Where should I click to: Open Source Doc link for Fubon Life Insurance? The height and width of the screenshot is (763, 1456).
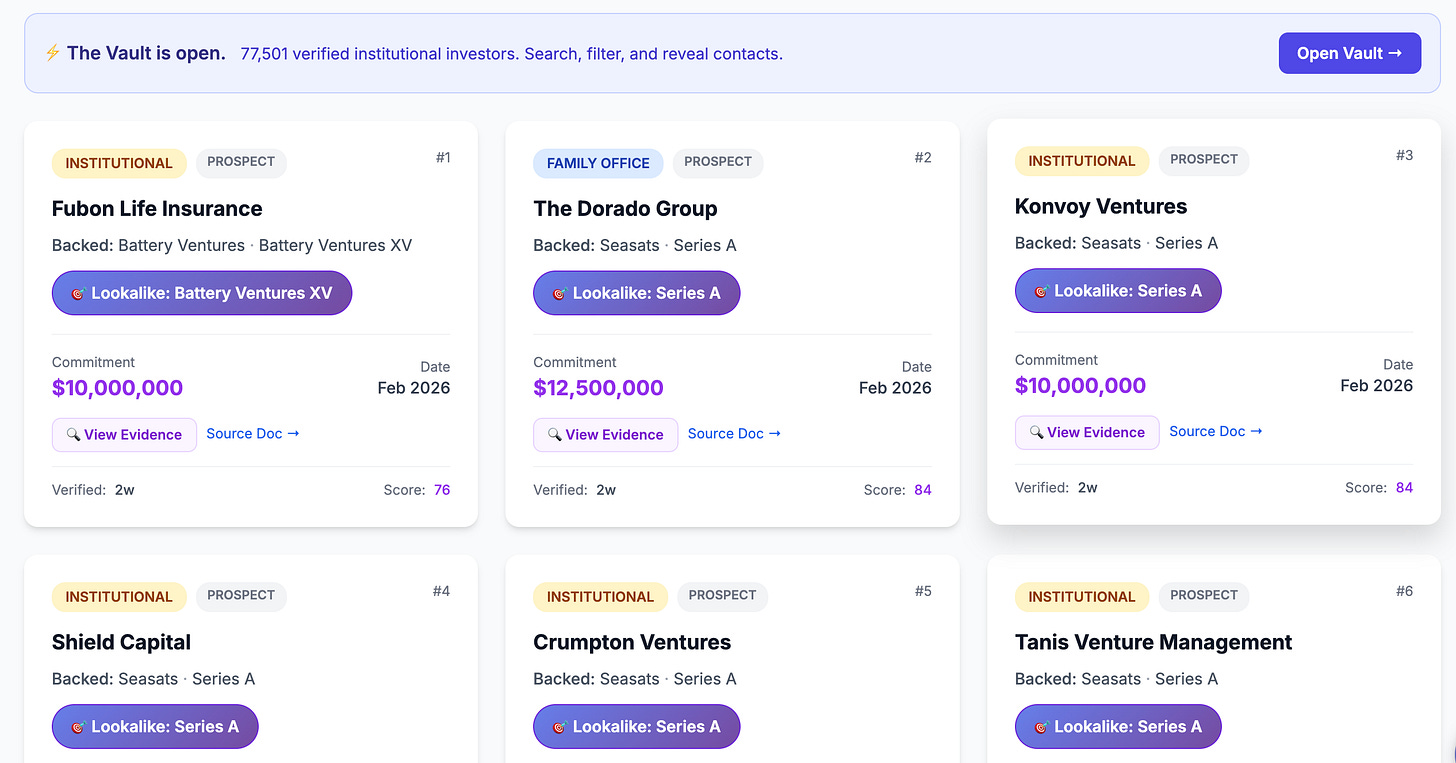pyautogui.click(x=252, y=434)
